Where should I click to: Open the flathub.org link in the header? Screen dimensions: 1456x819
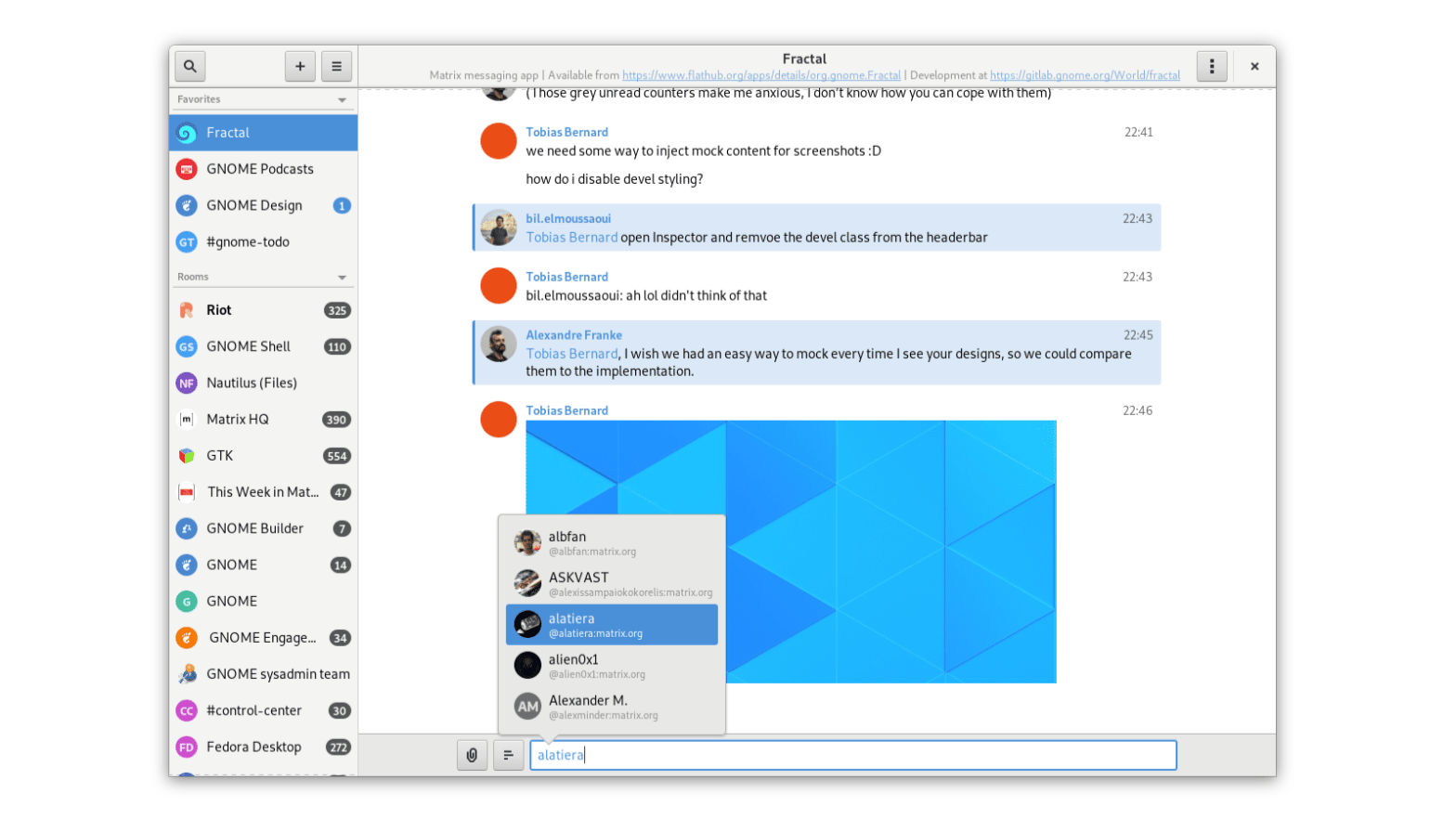click(x=761, y=75)
